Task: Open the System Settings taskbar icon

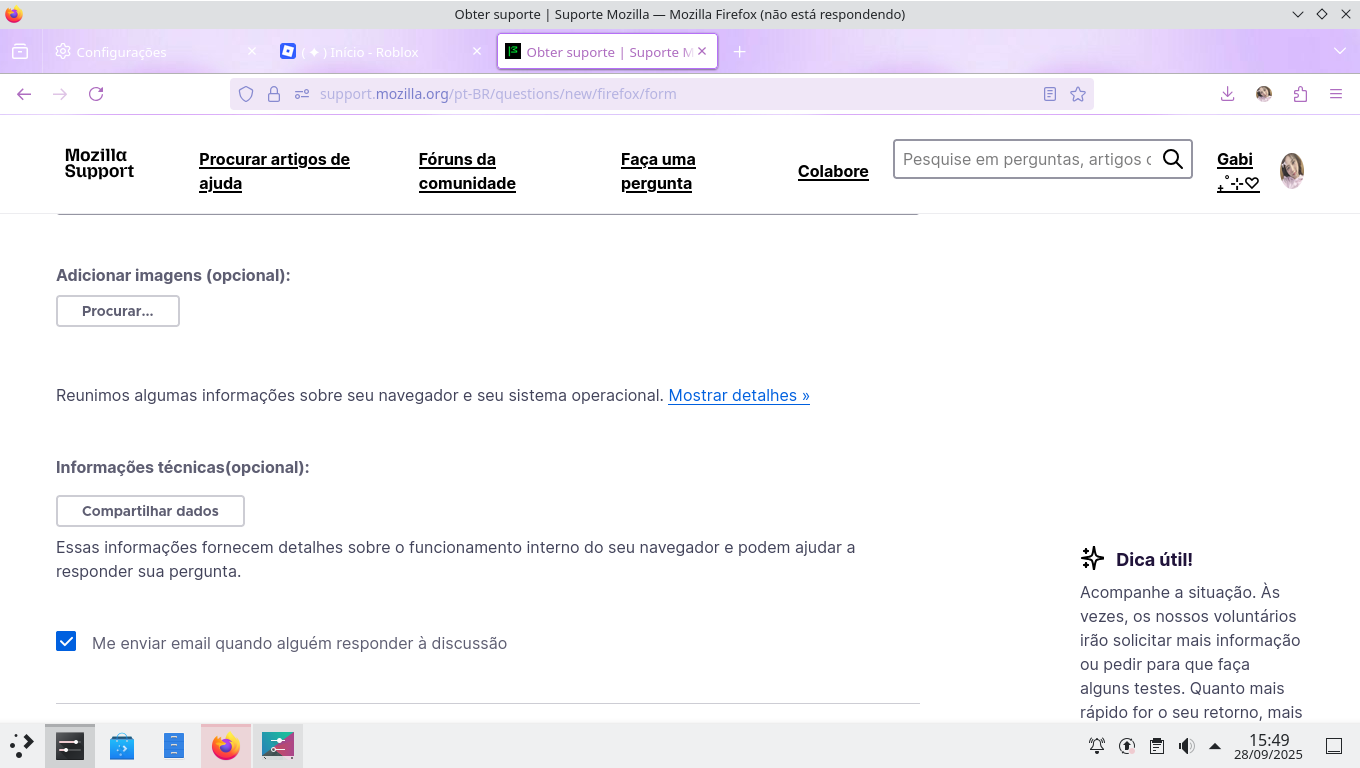Action: (x=70, y=746)
